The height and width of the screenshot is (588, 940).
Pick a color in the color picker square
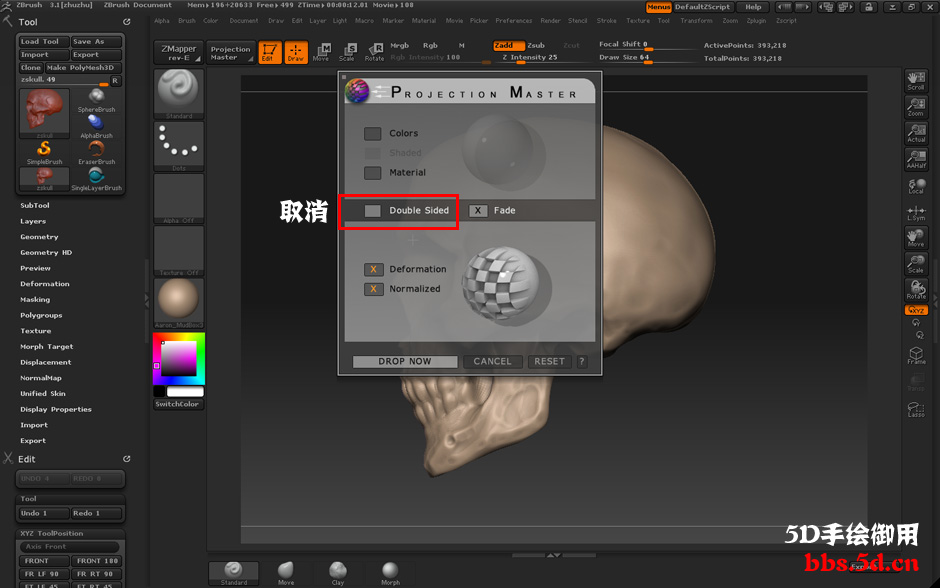tap(179, 358)
